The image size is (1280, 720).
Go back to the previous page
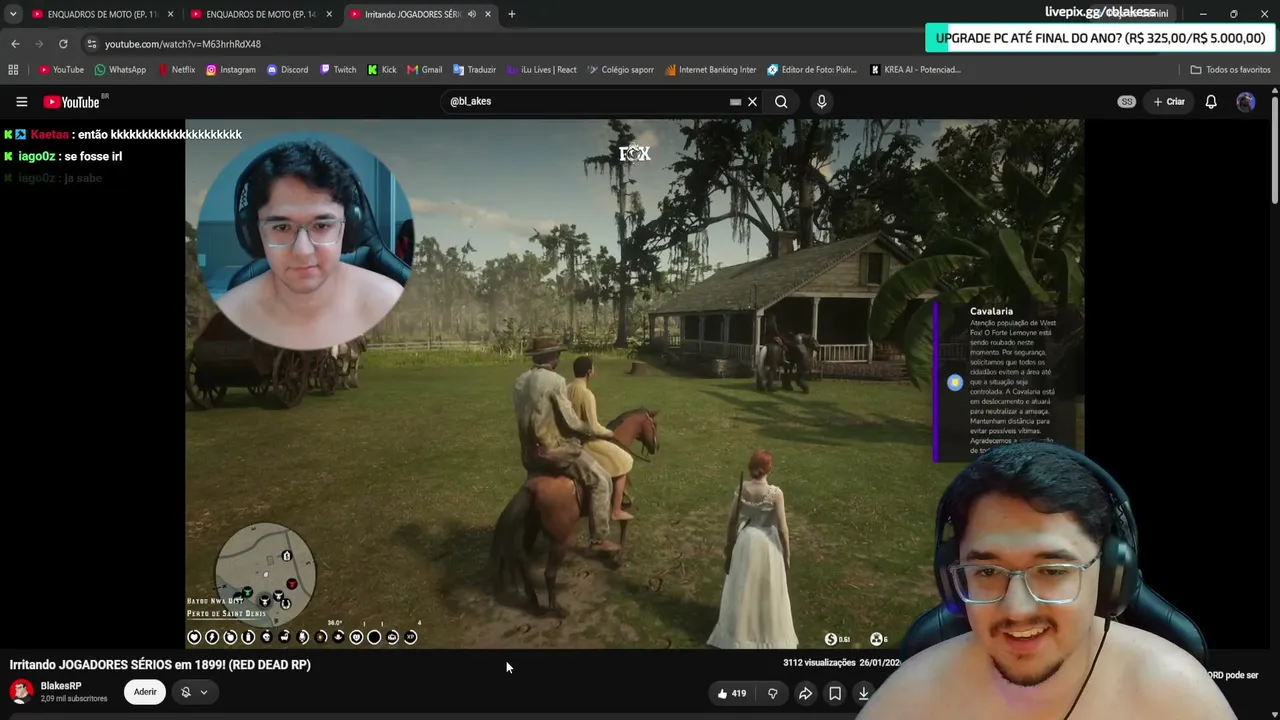click(x=15, y=44)
